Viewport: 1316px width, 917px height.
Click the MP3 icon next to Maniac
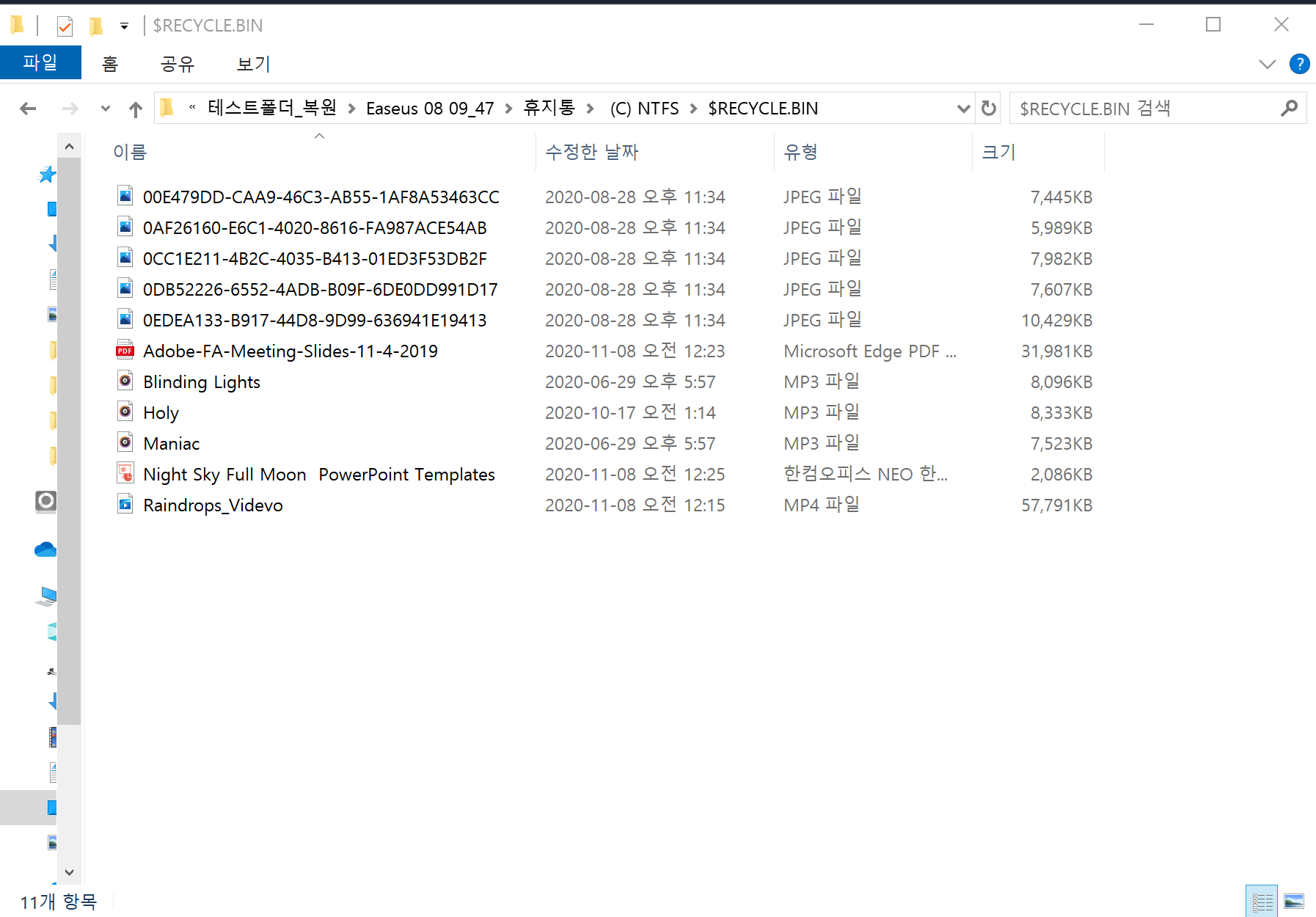point(125,442)
